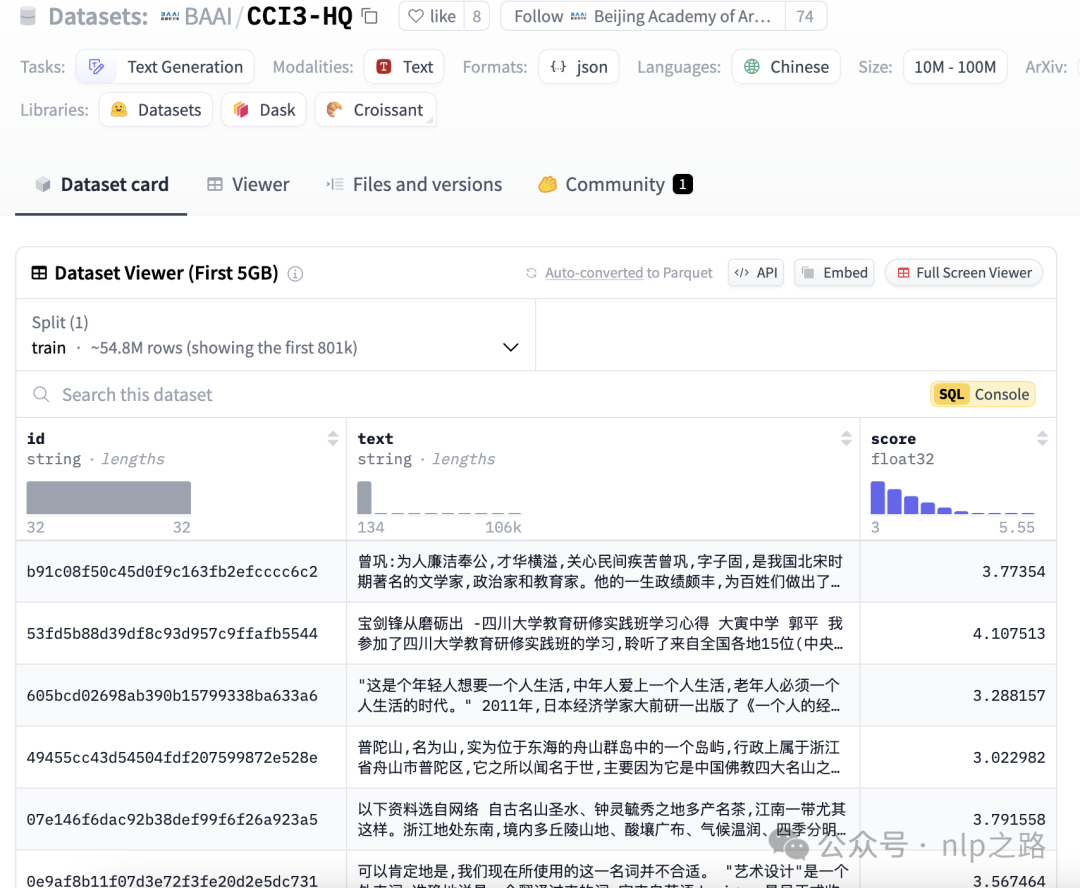1080x888 pixels.
Task: Click the search magnifier icon
Action: pyautogui.click(x=41, y=395)
